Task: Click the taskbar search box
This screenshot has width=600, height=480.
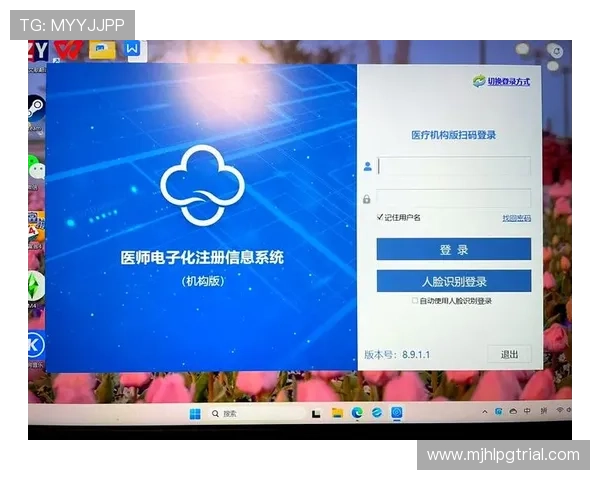Action: tap(256, 413)
